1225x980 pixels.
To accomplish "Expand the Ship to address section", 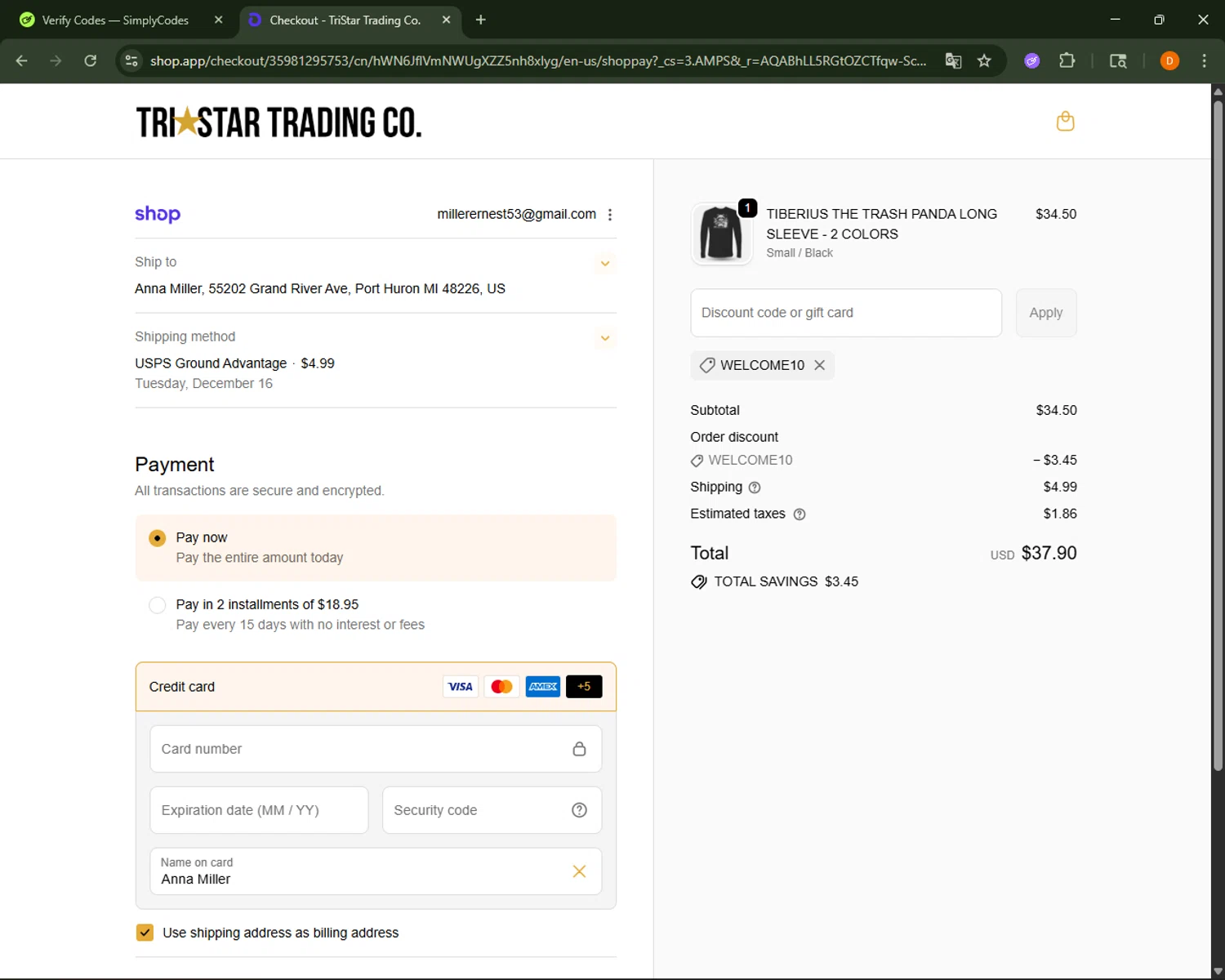I will point(605,263).
